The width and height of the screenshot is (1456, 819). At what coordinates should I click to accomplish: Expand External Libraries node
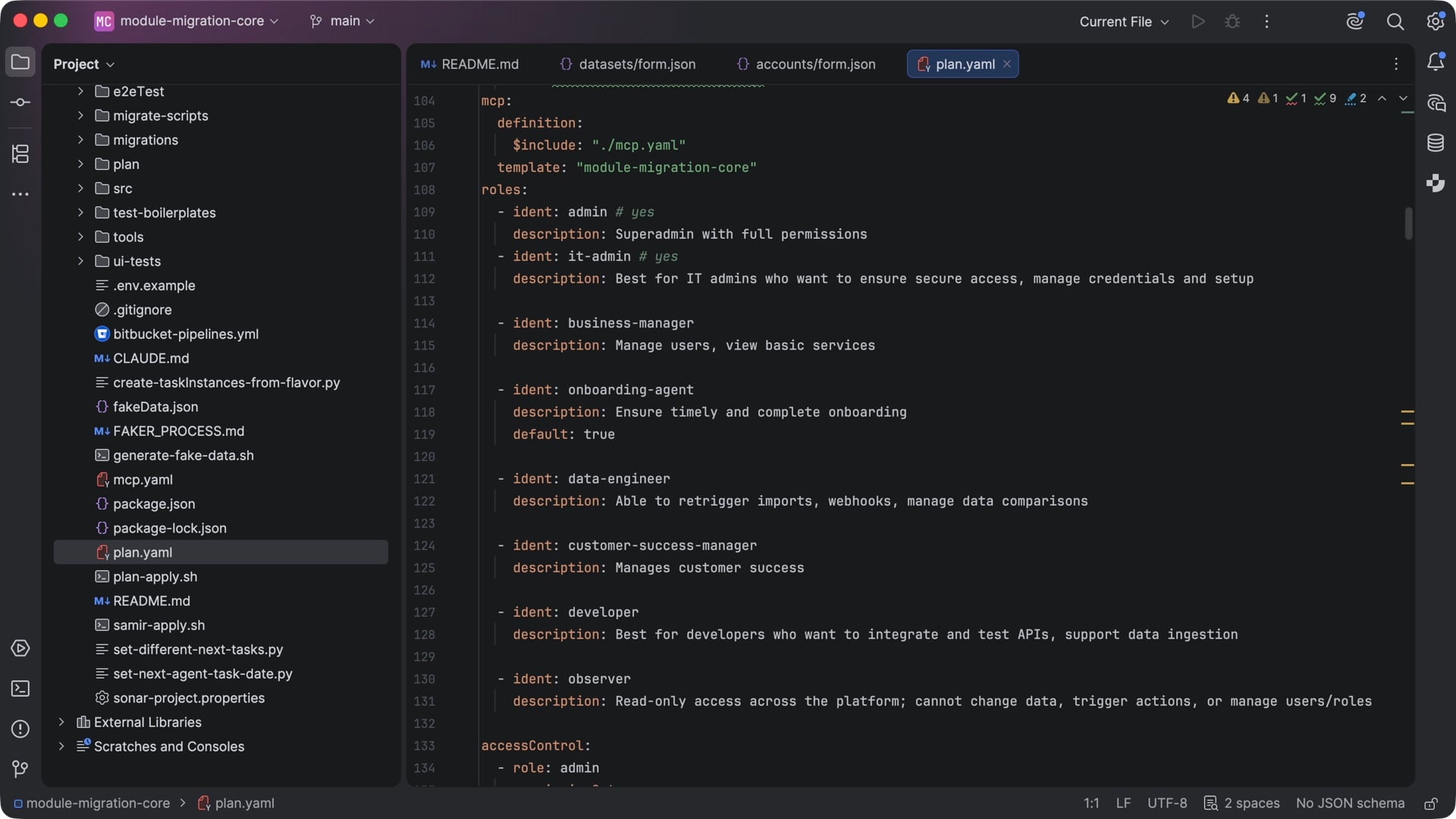61,723
